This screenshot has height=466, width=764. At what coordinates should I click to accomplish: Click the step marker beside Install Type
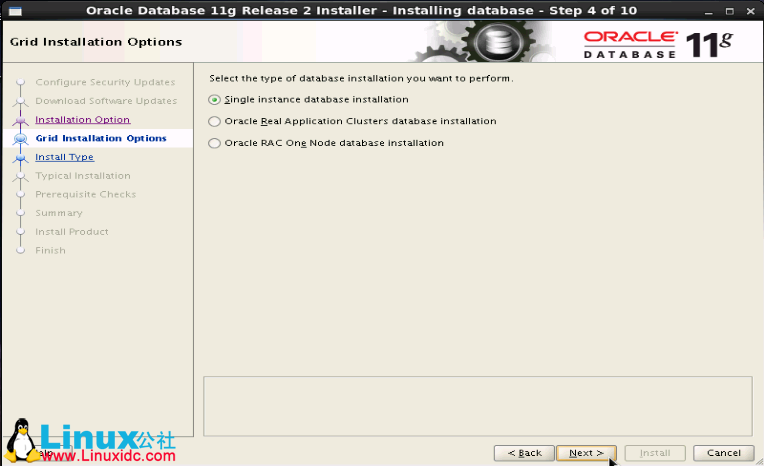point(20,157)
